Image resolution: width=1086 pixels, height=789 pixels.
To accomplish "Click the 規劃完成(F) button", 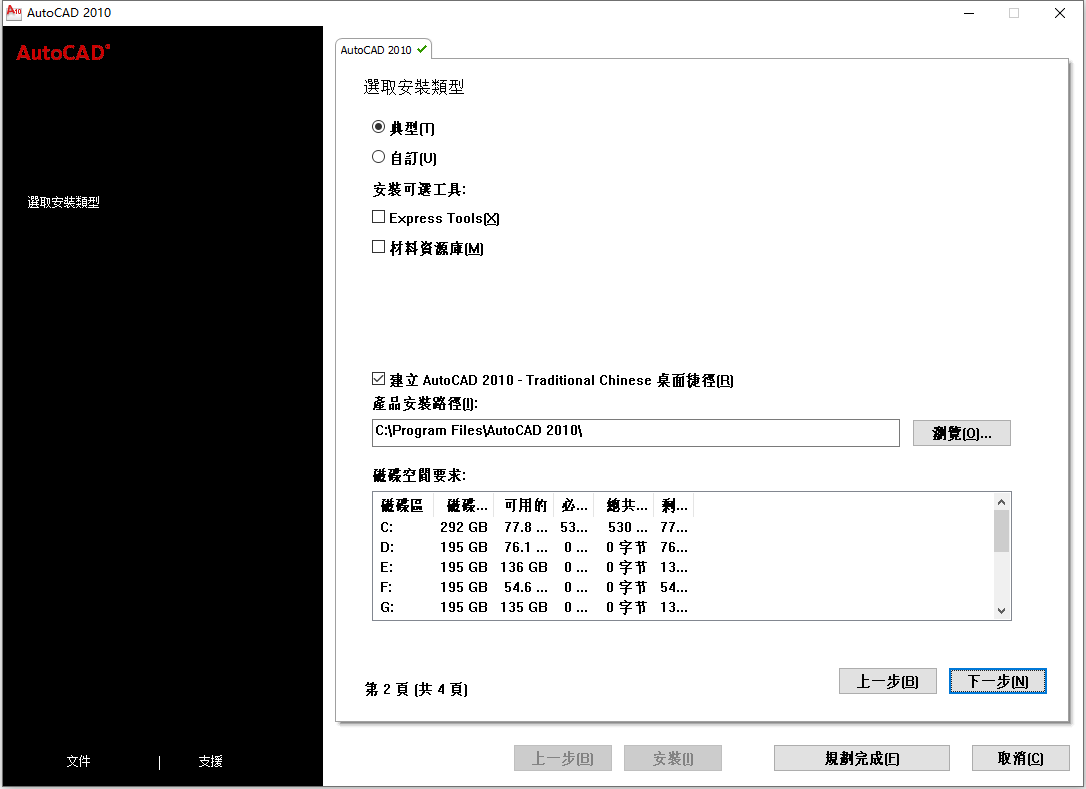I will pos(862,758).
